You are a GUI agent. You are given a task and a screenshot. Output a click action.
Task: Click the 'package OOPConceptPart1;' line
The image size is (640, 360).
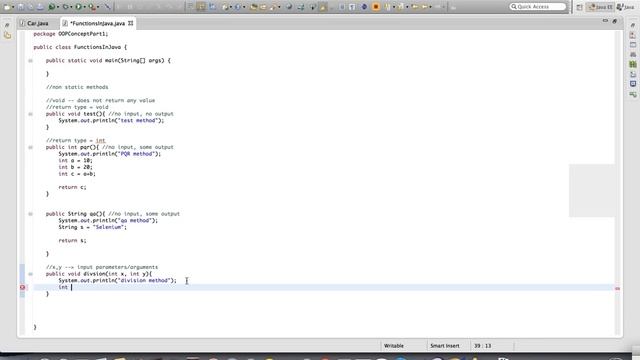pos(71,34)
